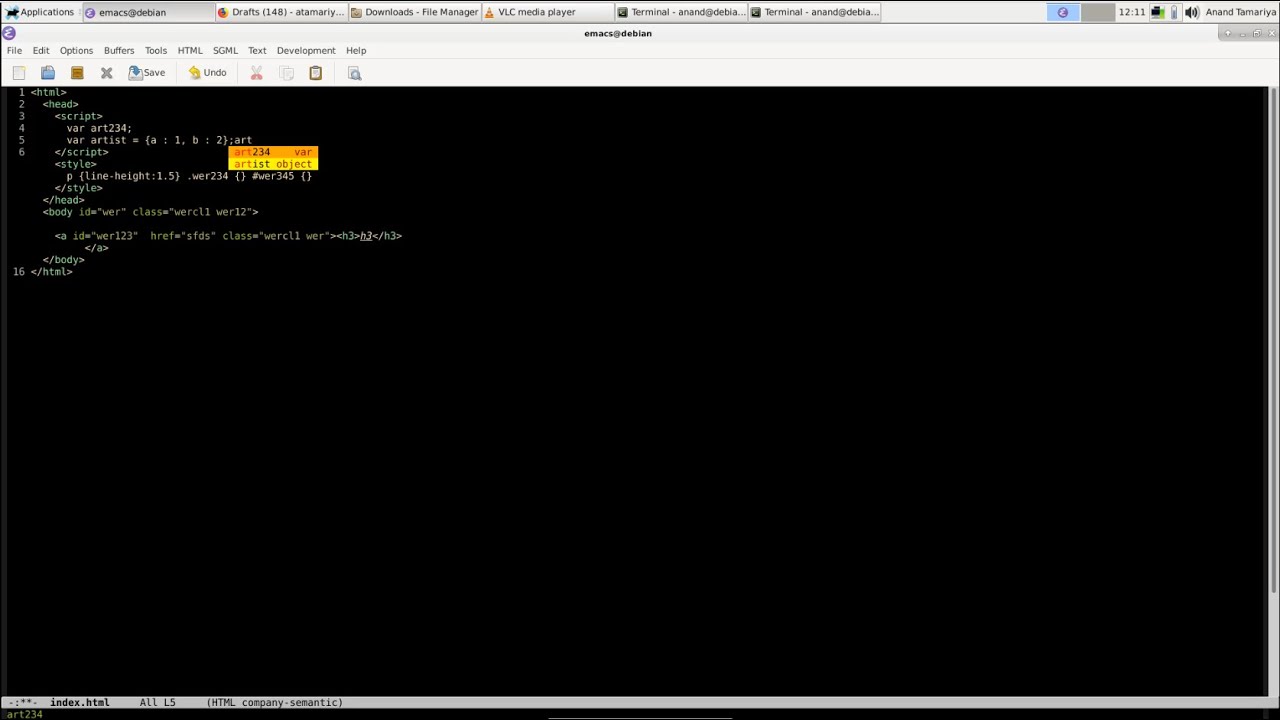
Task: Click the 'var art234;' line
Action: coord(99,128)
